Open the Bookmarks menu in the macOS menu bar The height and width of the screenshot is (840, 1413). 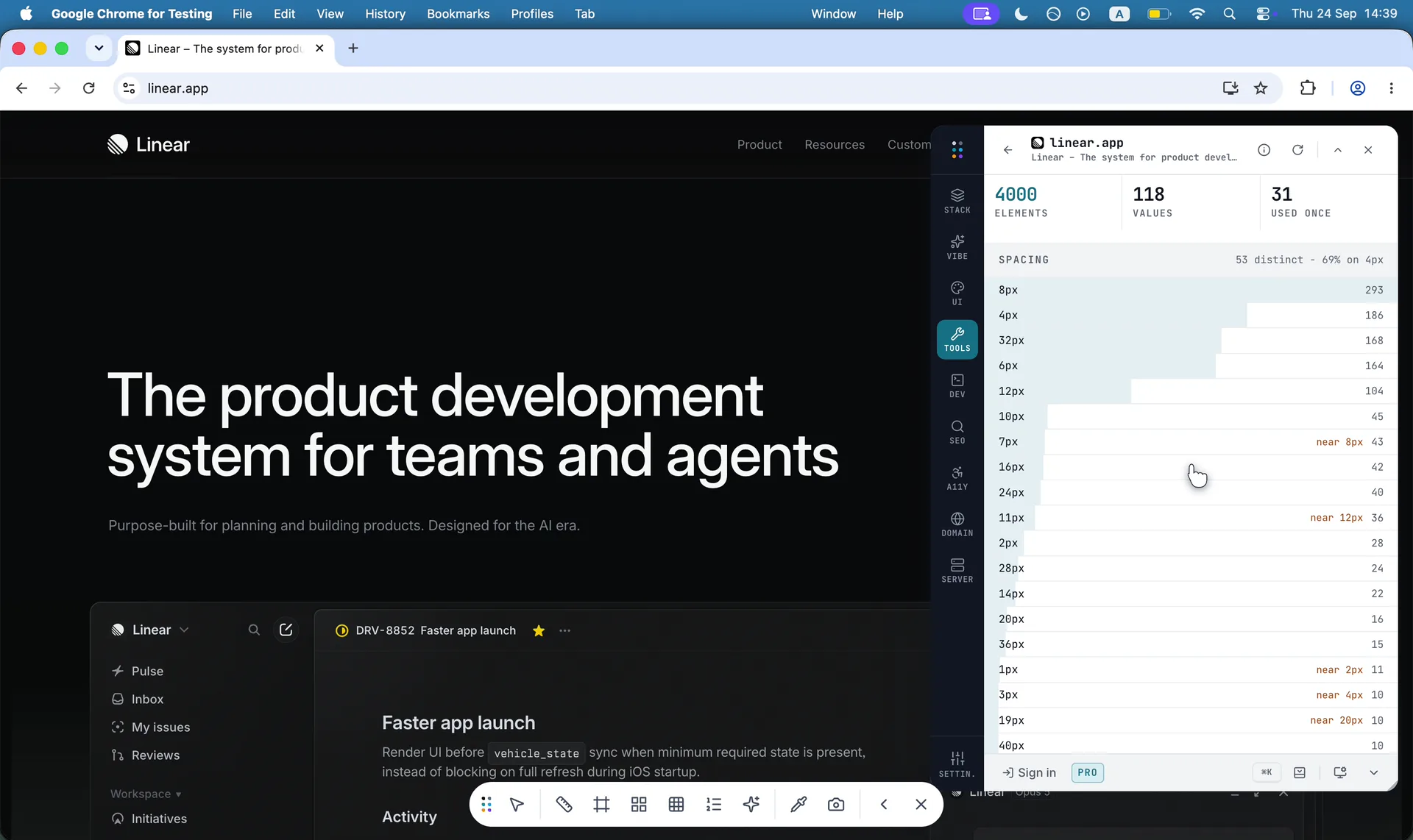click(458, 14)
